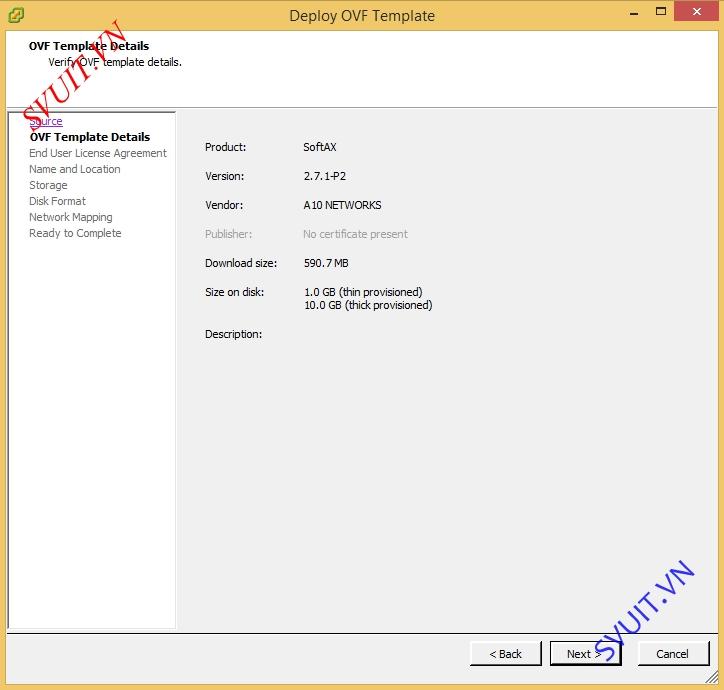The height and width of the screenshot is (690, 724).
Task: Click Verify OVF template details subtitle
Action: 115,62
